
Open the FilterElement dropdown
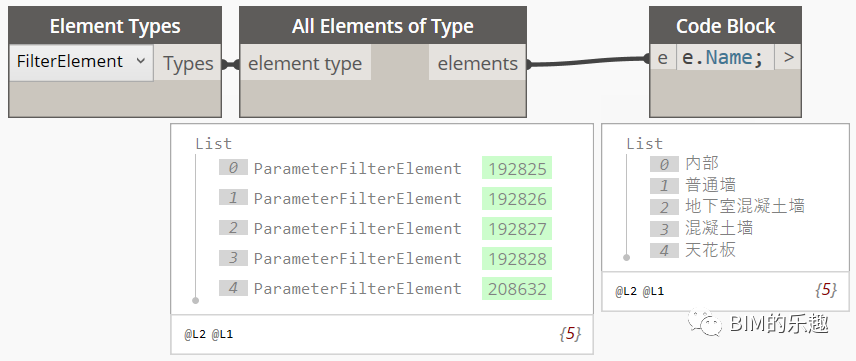click(x=81, y=62)
